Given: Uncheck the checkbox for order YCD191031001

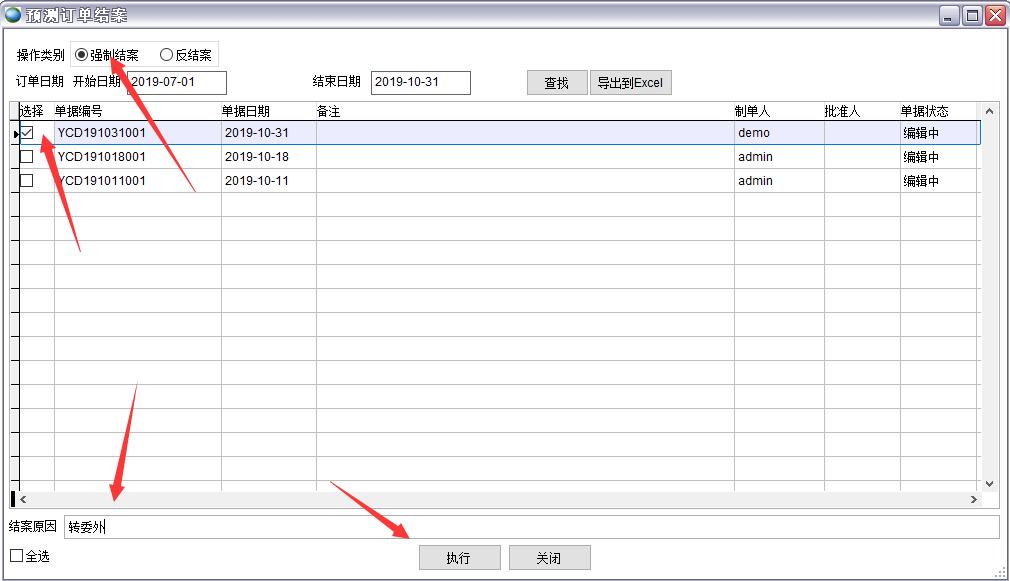Looking at the screenshot, I should (x=27, y=132).
